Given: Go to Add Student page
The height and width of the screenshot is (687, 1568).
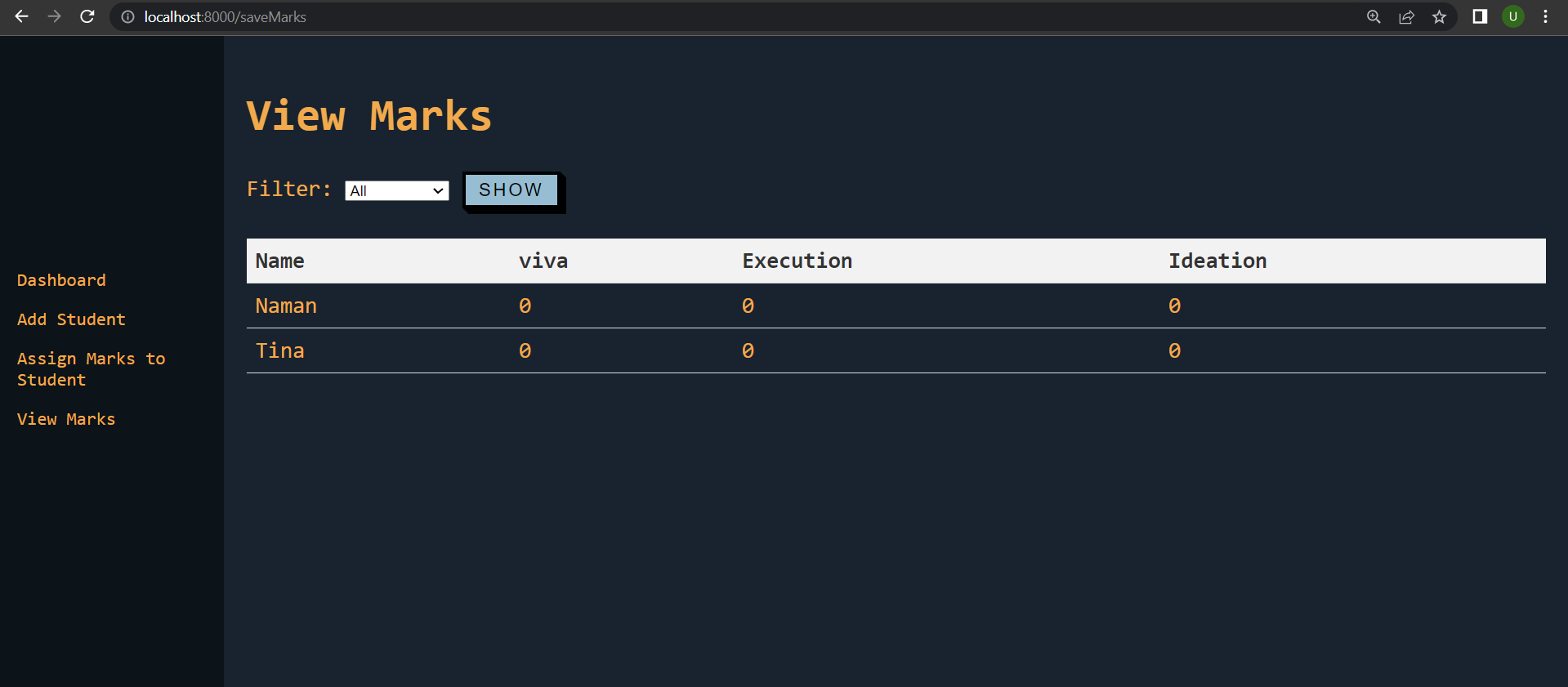Looking at the screenshot, I should pos(71,319).
